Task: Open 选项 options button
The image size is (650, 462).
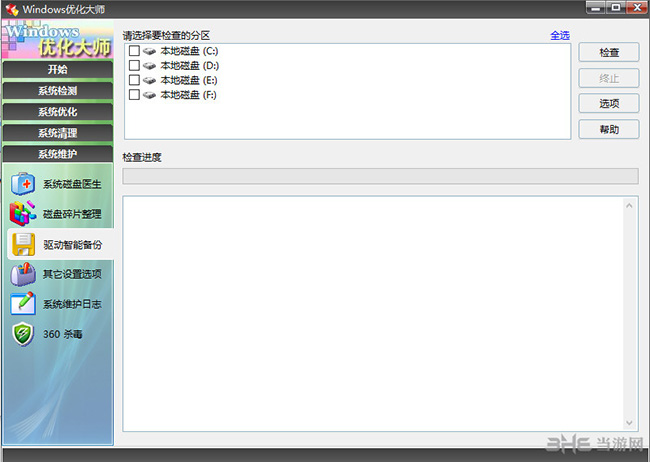Action: click(x=609, y=103)
